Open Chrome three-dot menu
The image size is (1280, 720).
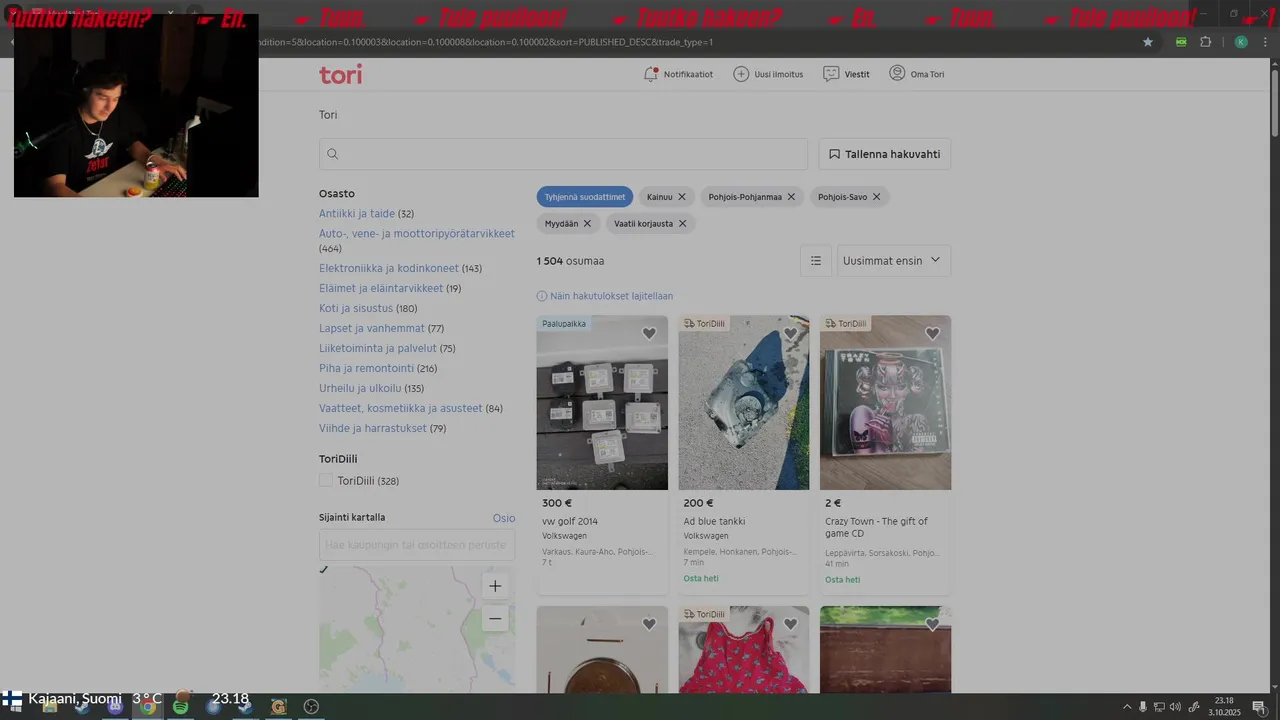pyautogui.click(x=1265, y=42)
